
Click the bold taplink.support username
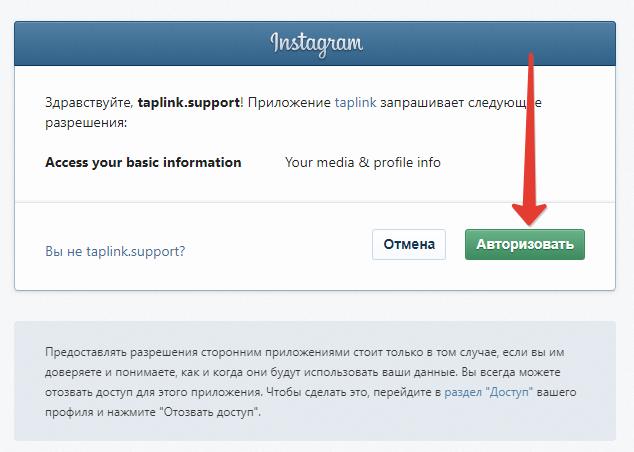coord(189,102)
